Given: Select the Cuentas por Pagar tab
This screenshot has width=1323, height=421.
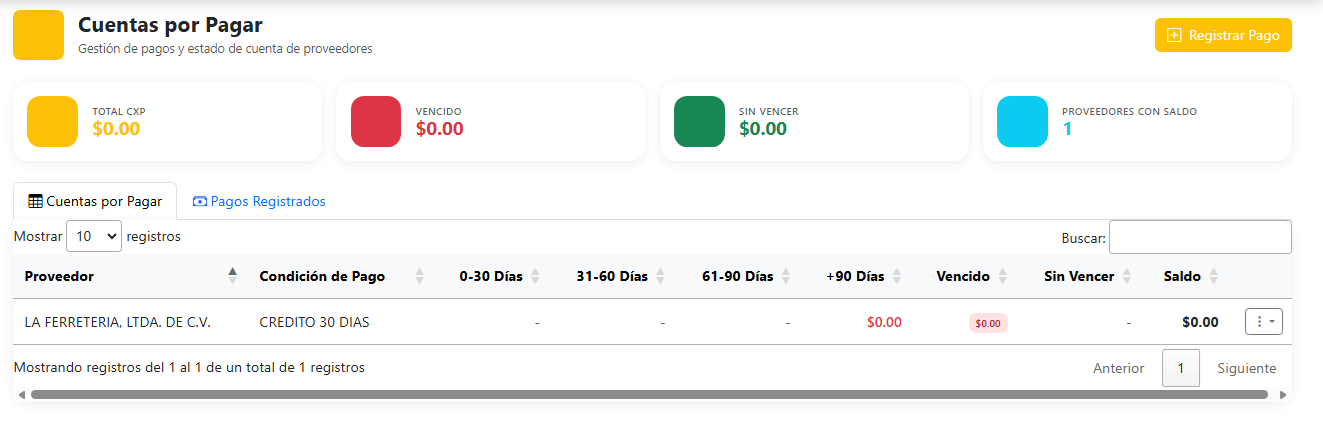Looking at the screenshot, I should [95, 201].
